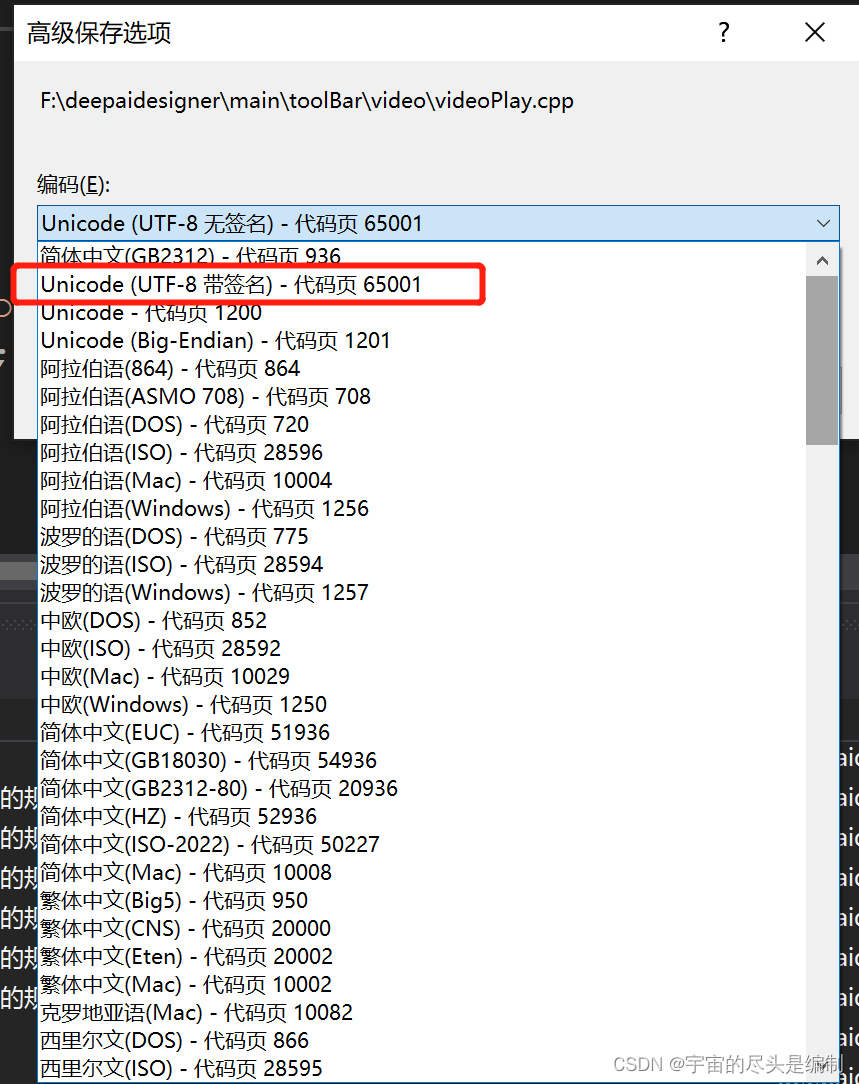Click the scrollbar up arrow
This screenshot has height=1084, width=859.
[822, 259]
